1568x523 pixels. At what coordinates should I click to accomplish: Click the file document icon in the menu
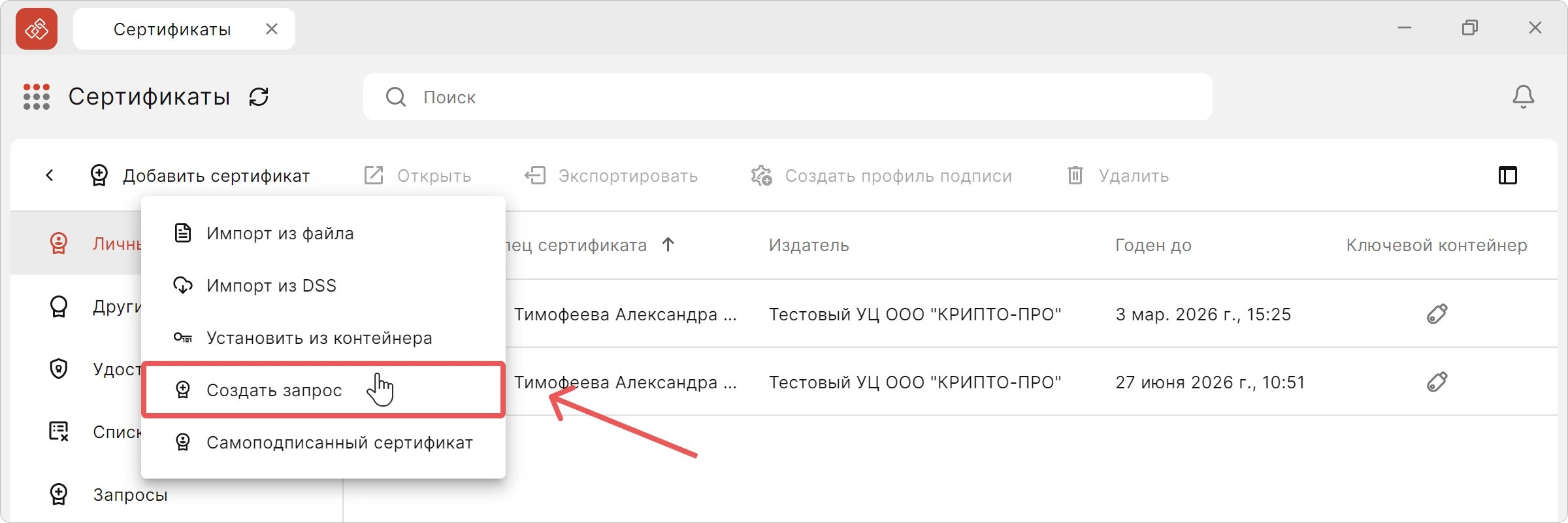point(183,233)
